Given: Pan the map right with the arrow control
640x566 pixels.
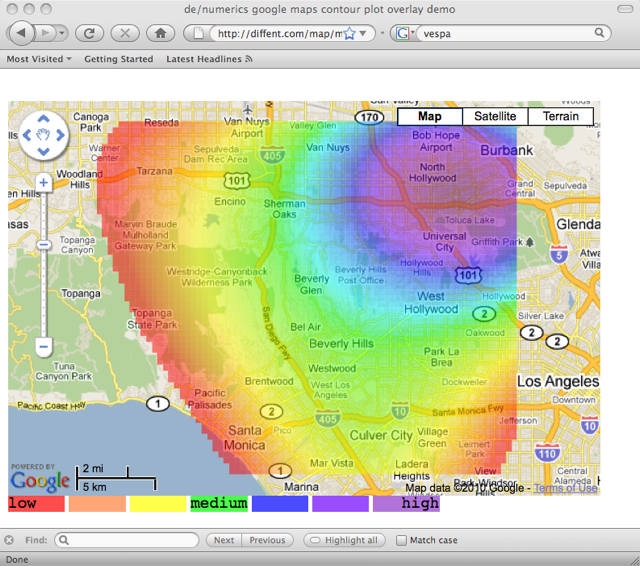Looking at the screenshot, I should point(60,134).
